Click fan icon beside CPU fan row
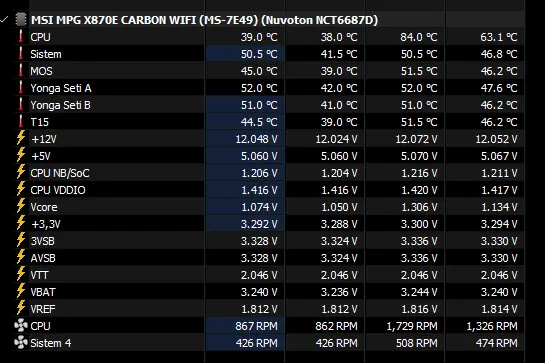The height and width of the screenshot is (363, 545). [21, 325]
